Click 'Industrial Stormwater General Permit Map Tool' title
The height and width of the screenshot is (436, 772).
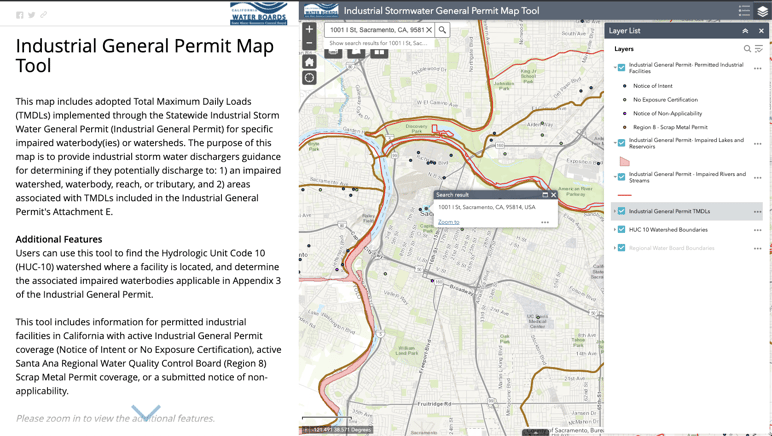441,11
